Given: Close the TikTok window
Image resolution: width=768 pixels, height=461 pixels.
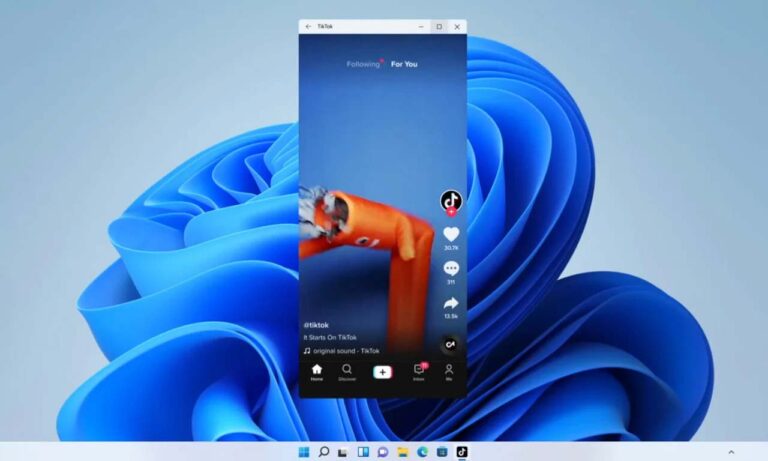Looking at the screenshot, I should click(x=457, y=26).
